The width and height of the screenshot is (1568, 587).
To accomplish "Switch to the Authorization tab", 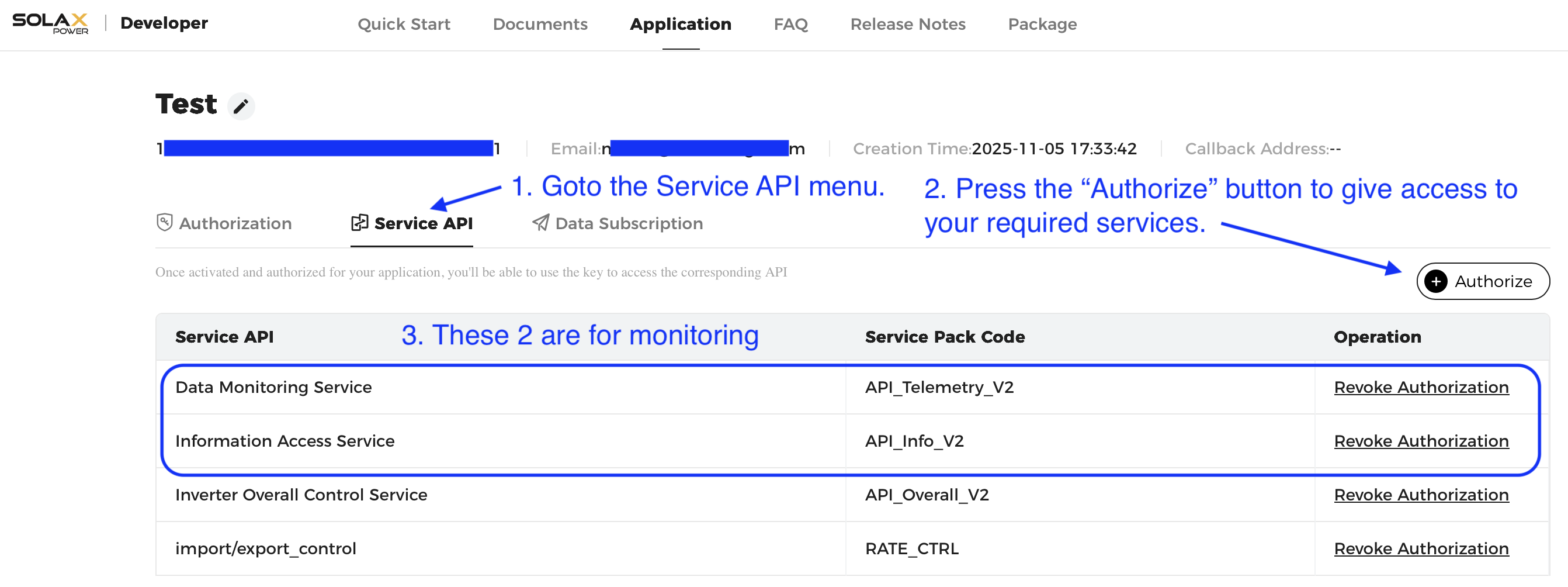I will 224,223.
